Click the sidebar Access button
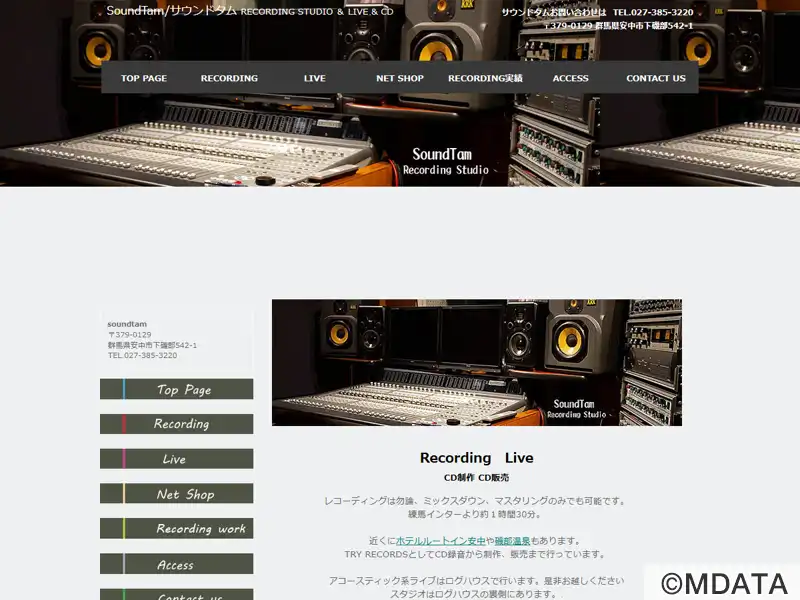The width and height of the screenshot is (800, 600). click(177, 563)
